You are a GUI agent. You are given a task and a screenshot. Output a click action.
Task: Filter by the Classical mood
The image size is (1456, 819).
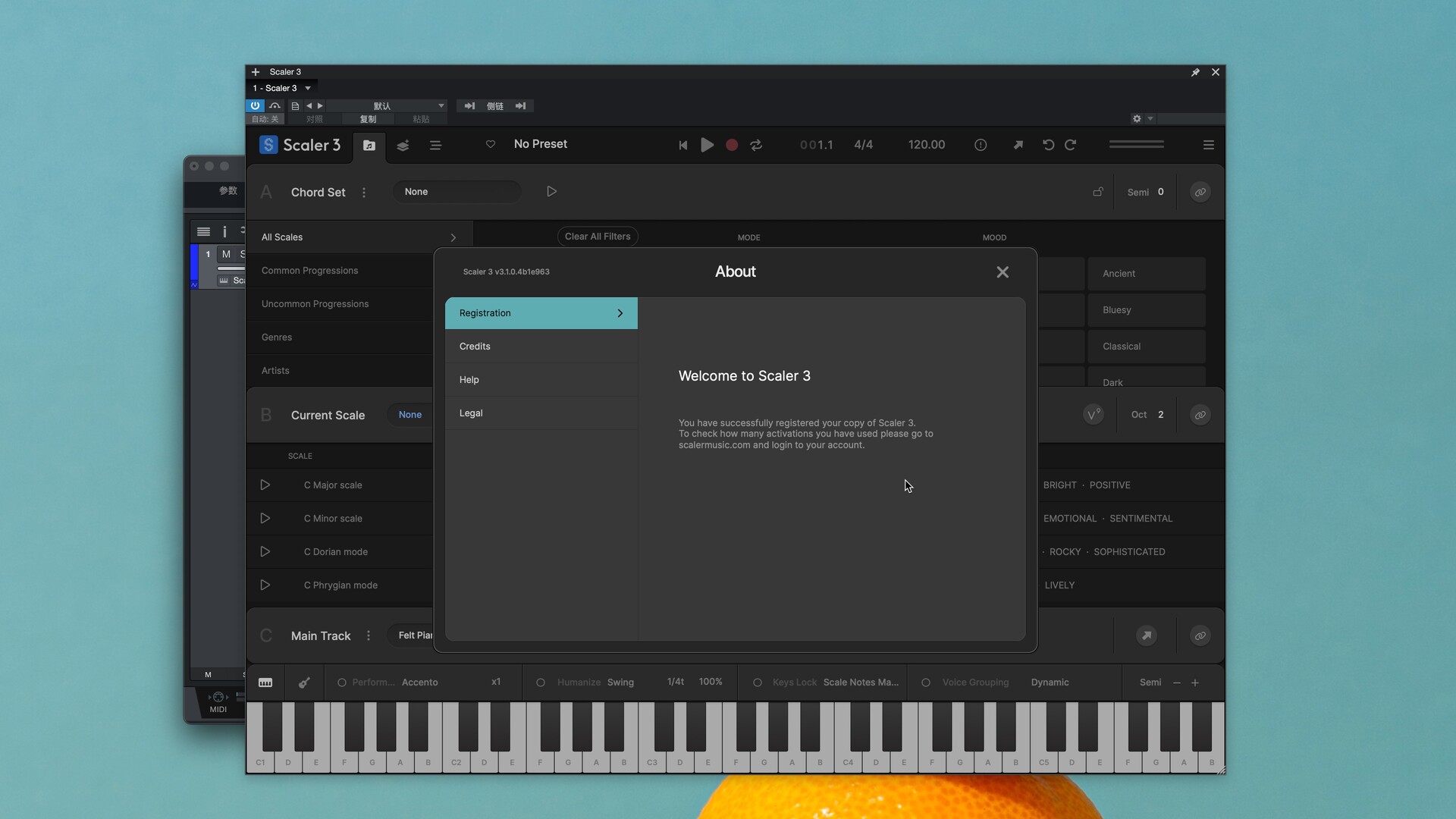point(1147,347)
